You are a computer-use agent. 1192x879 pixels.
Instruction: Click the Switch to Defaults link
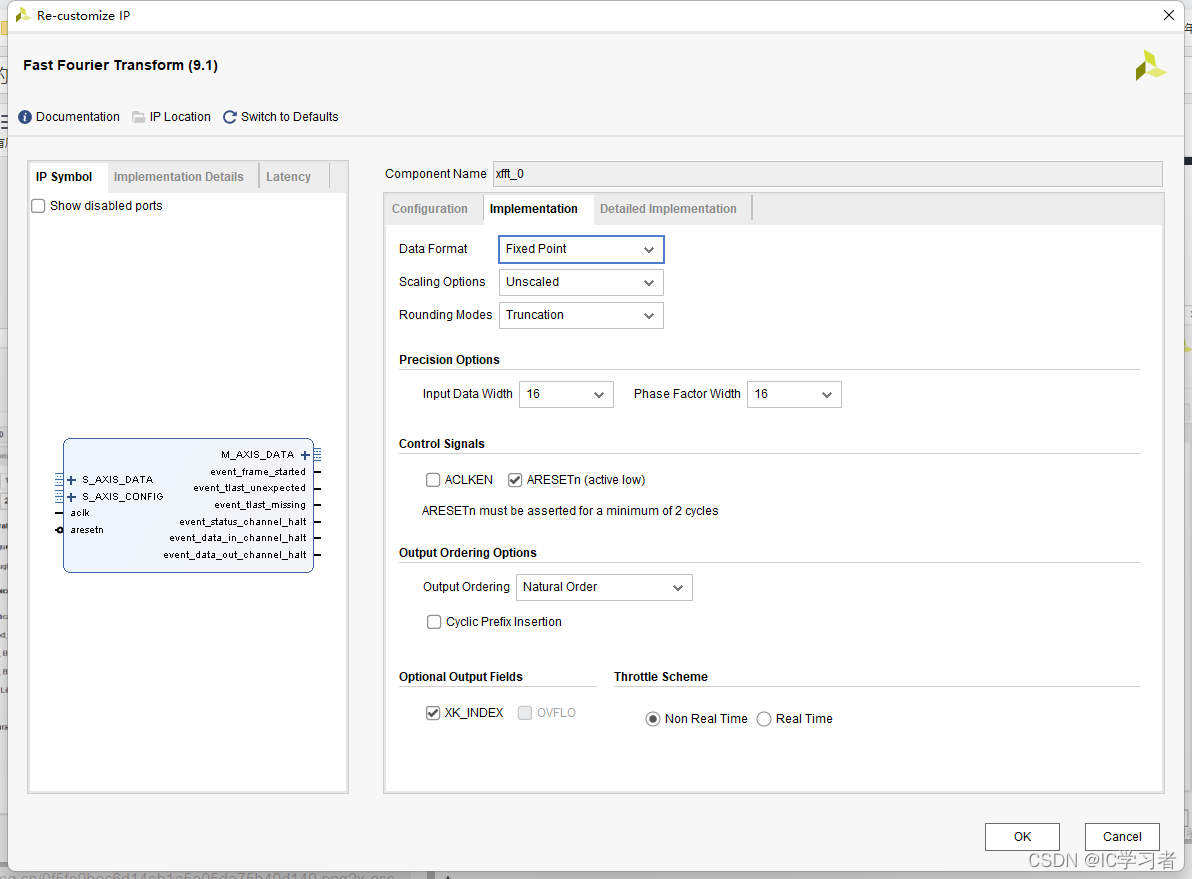[290, 117]
